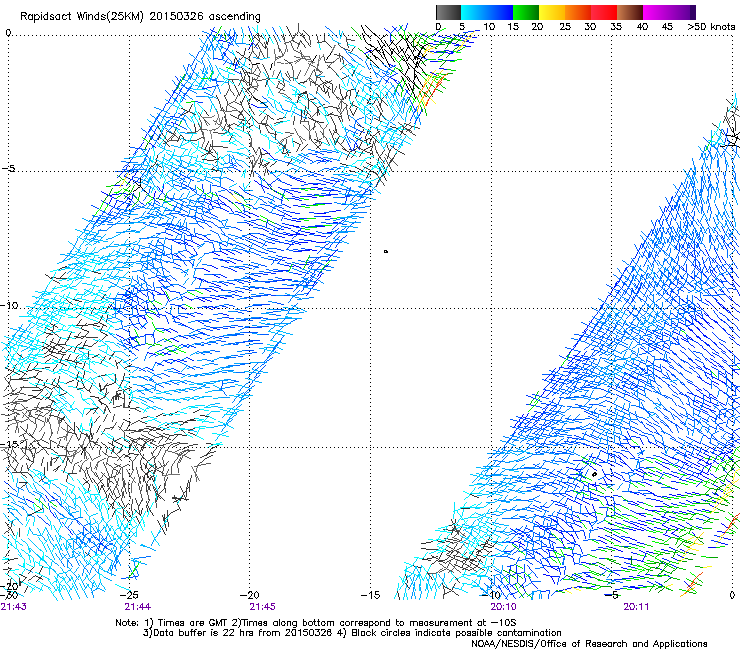Click the NOAA/NESDIS credit text
The height and width of the screenshot is (650, 740).
coord(589,644)
